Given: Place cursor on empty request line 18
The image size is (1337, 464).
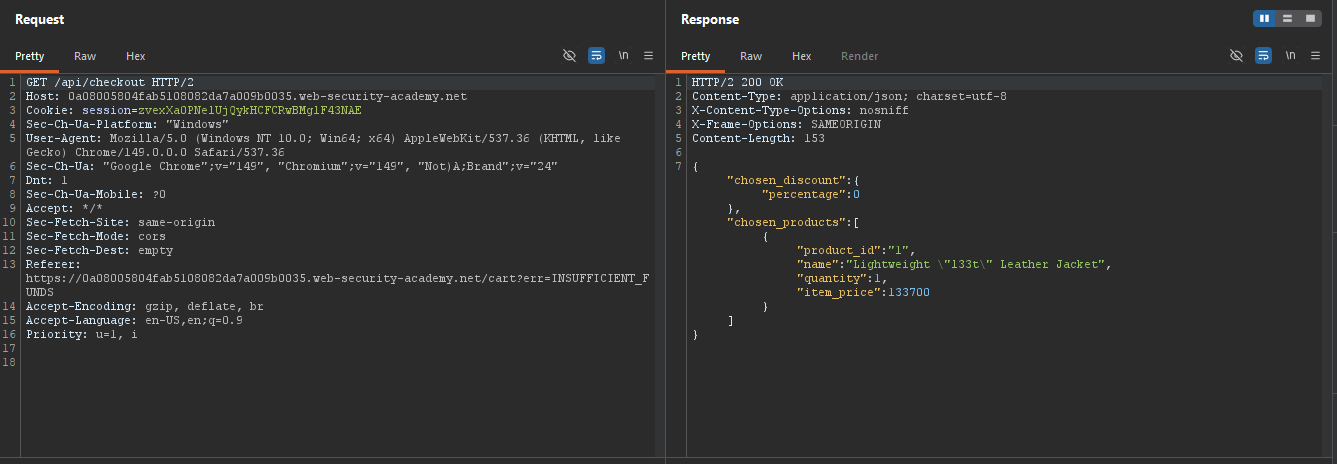Looking at the screenshot, I should point(340,362).
